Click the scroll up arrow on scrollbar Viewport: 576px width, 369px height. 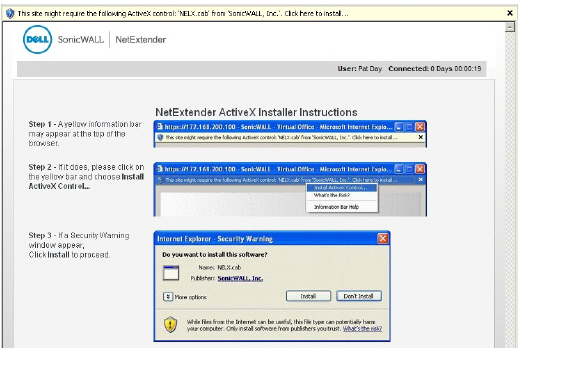click(x=510, y=27)
